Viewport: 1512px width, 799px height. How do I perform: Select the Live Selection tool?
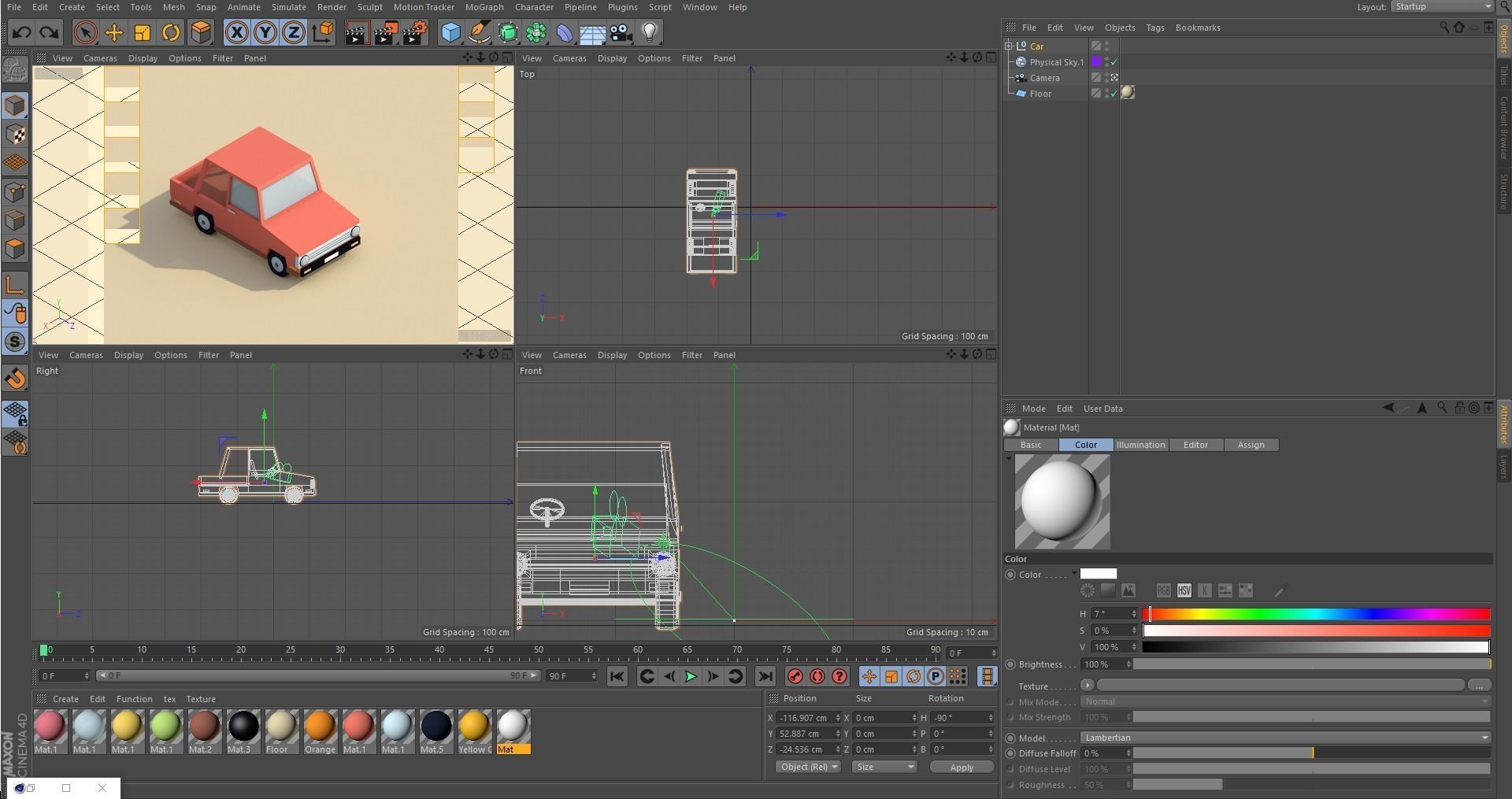(85, 32)
